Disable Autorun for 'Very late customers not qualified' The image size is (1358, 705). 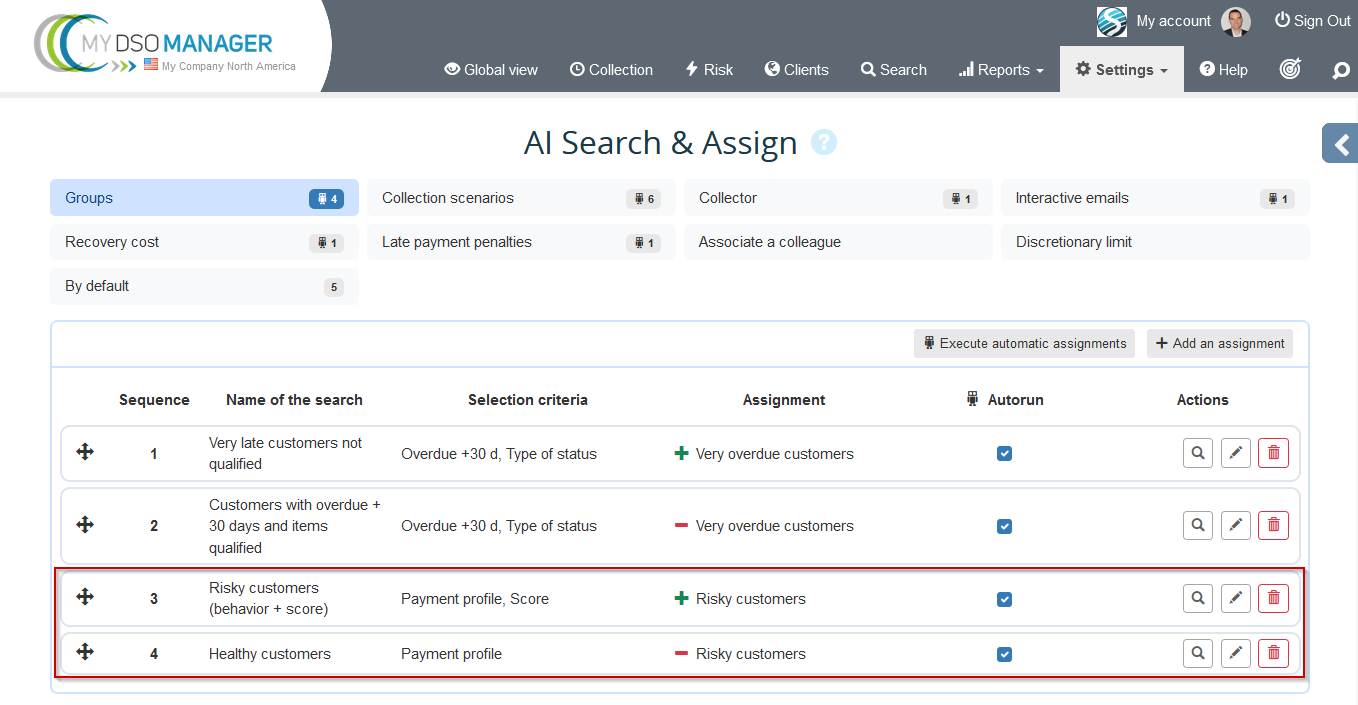pyautogui.click(x=1004, y=453)
